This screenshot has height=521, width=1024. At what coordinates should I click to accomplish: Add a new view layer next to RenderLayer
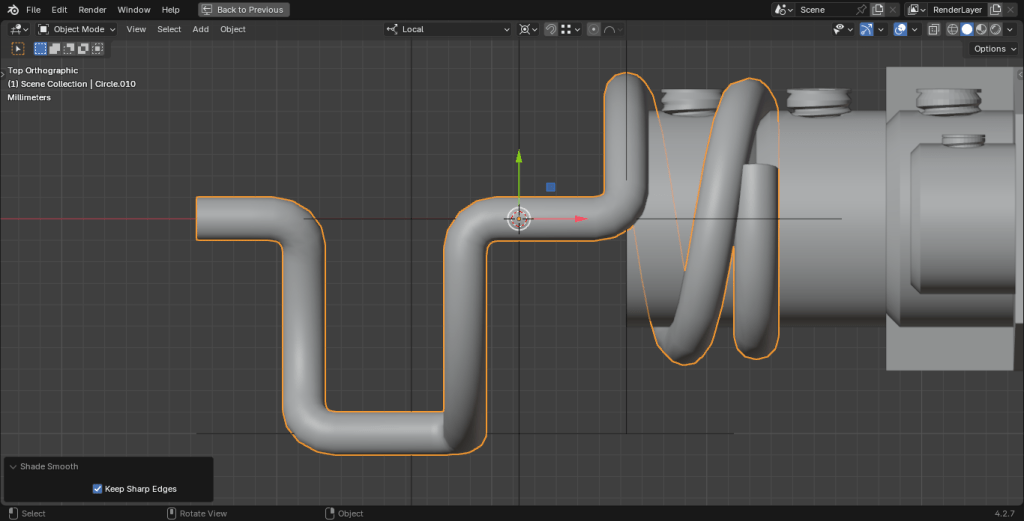[x=995, y=9]
